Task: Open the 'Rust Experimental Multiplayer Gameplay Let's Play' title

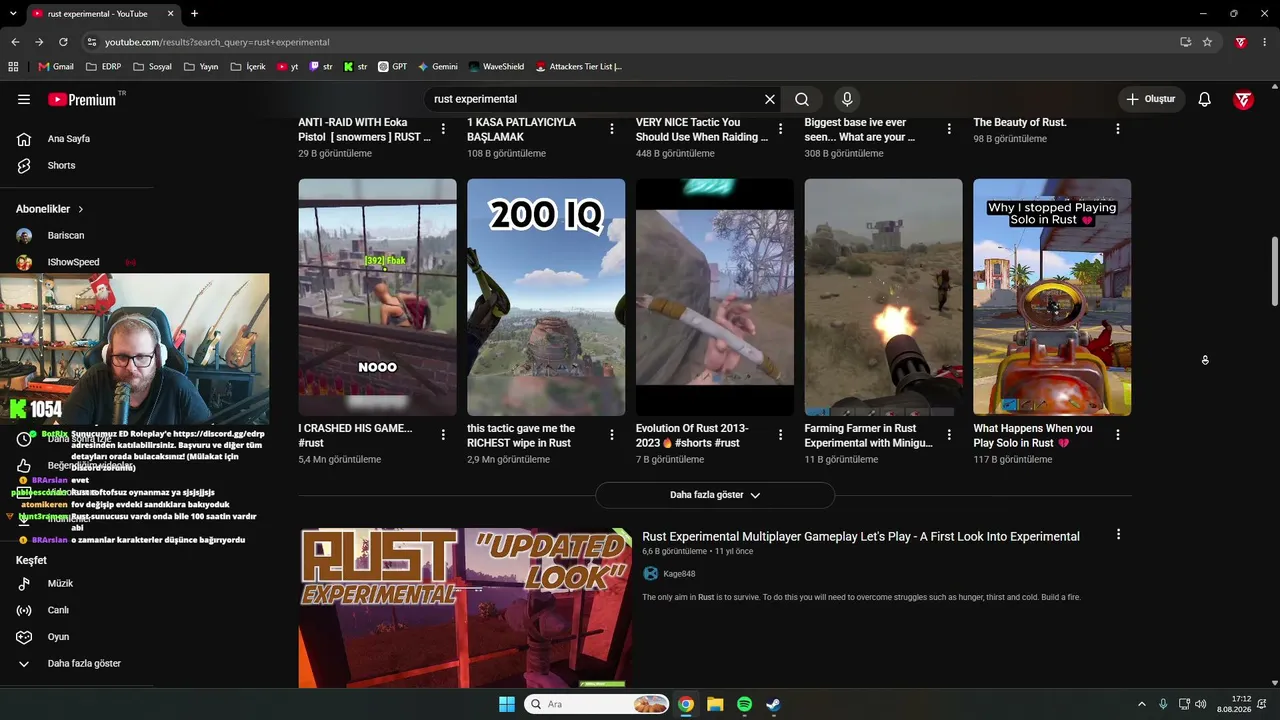Action: click(861, 537)
